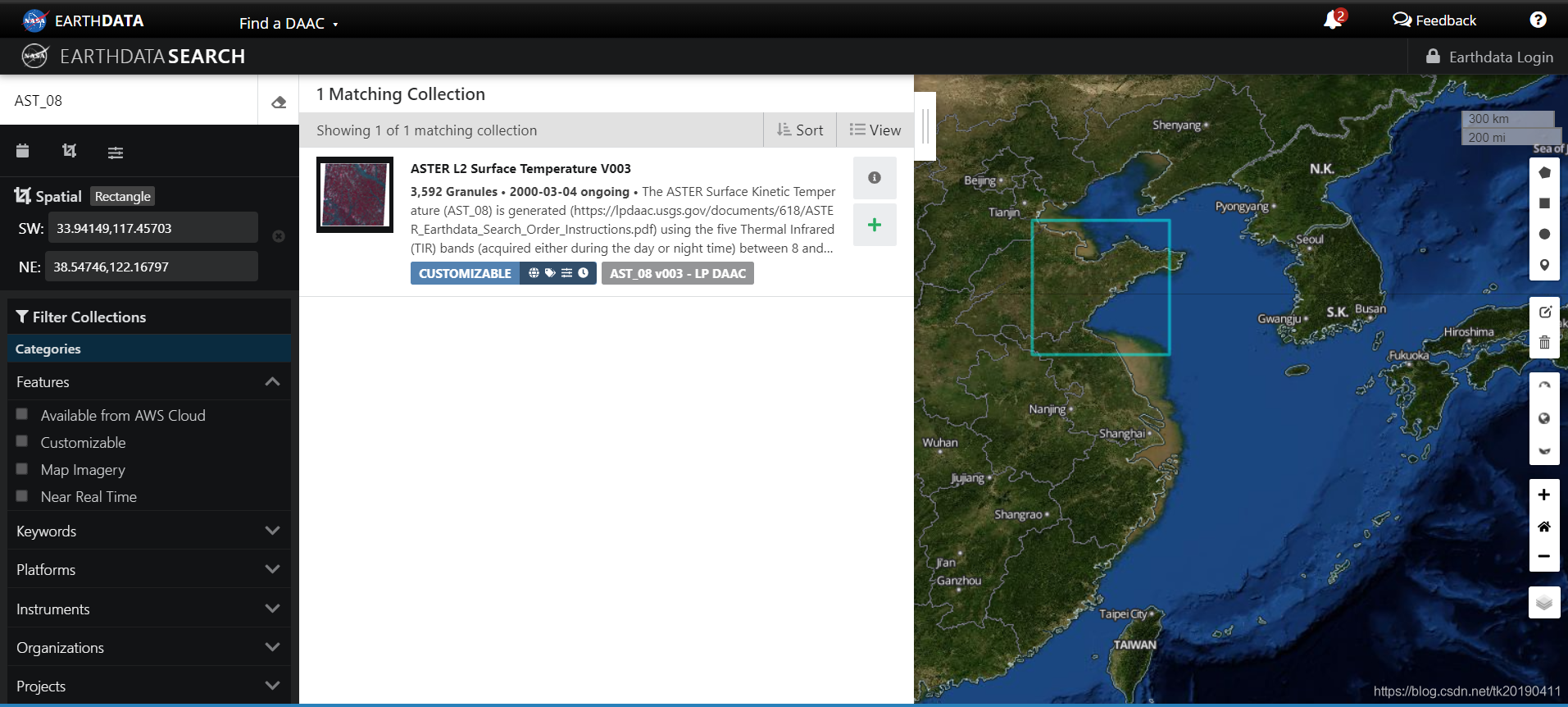Select the circle draw tool on map
The image size is (1568, 707).
(x=1544, y=235)
